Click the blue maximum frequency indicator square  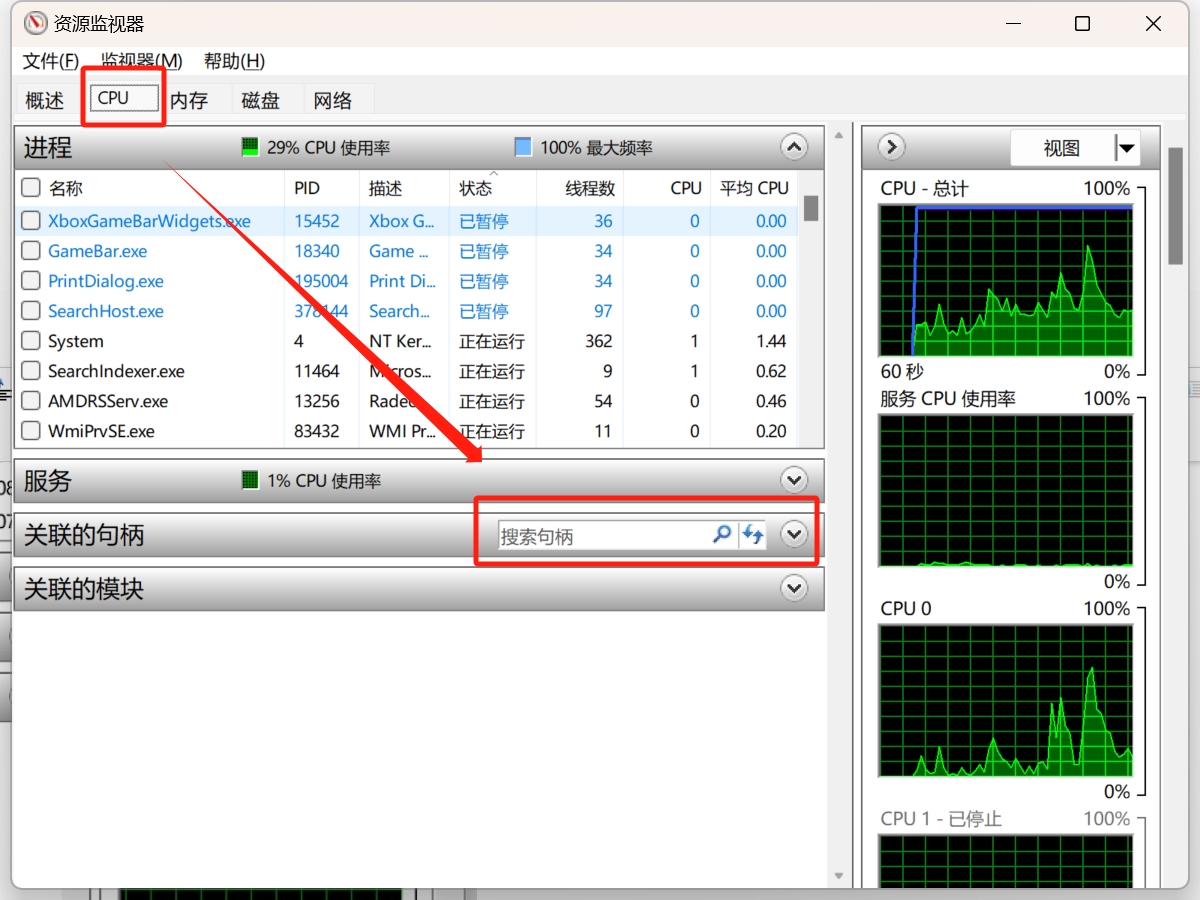point(523,148)
